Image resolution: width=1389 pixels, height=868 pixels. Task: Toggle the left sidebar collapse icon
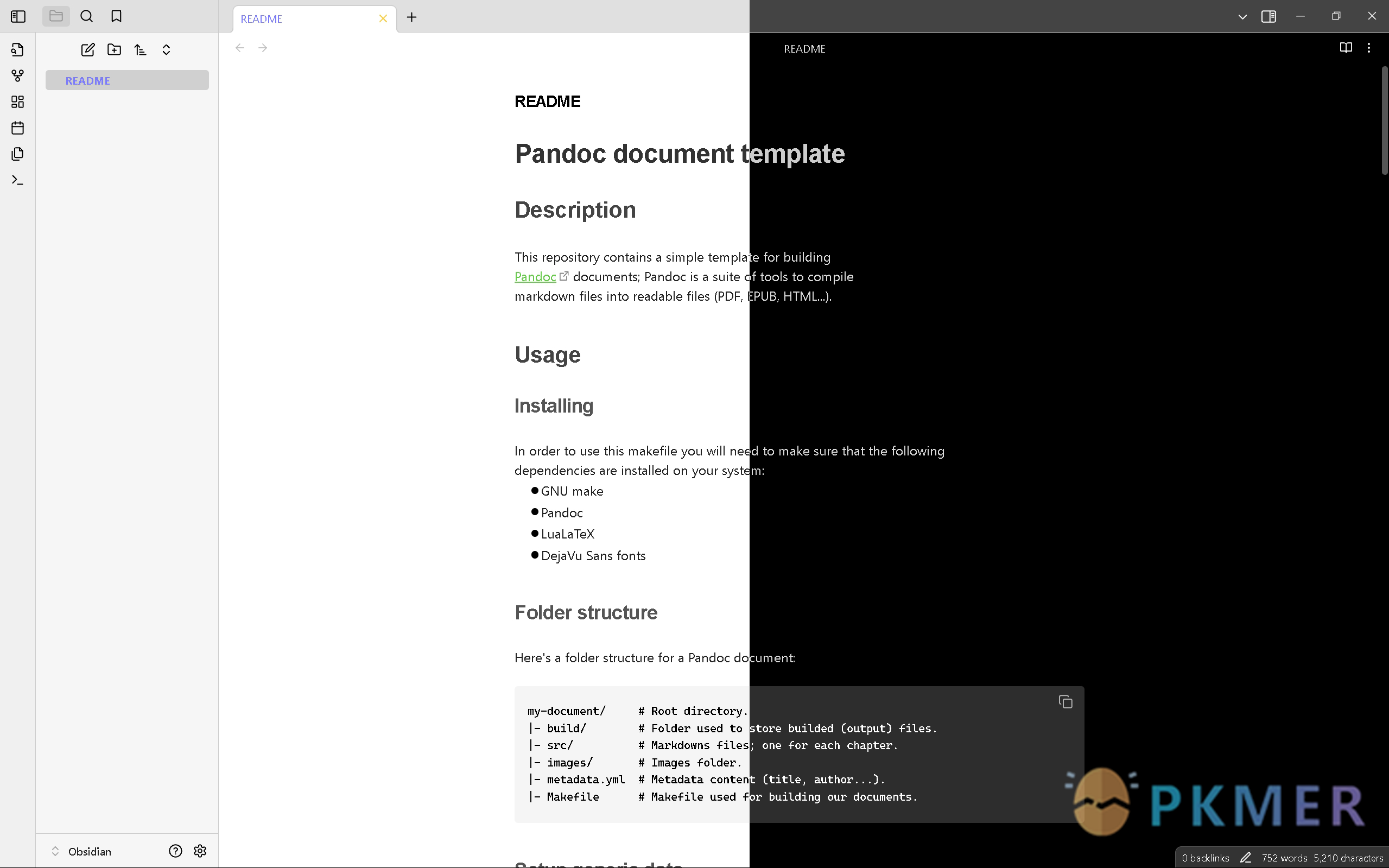pyautogui.click(x=18, y=17)
